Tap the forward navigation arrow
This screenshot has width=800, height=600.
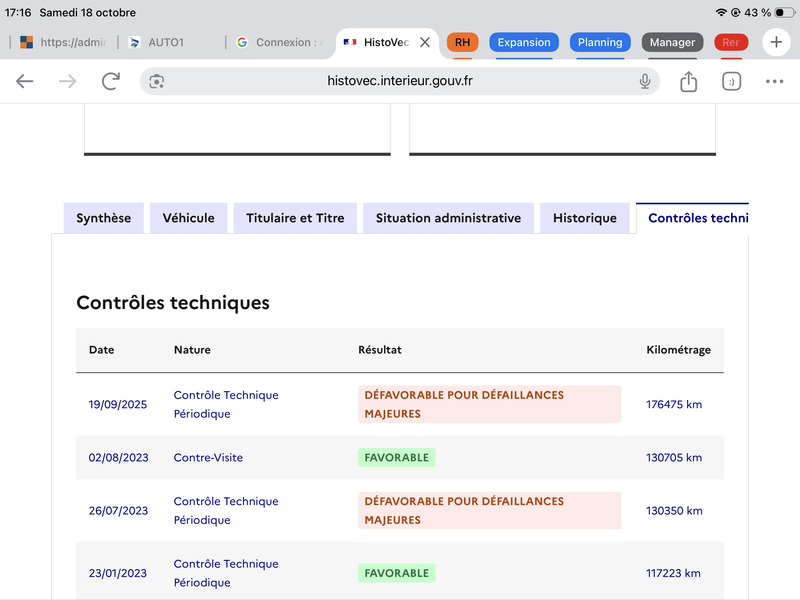coord(68,82)
